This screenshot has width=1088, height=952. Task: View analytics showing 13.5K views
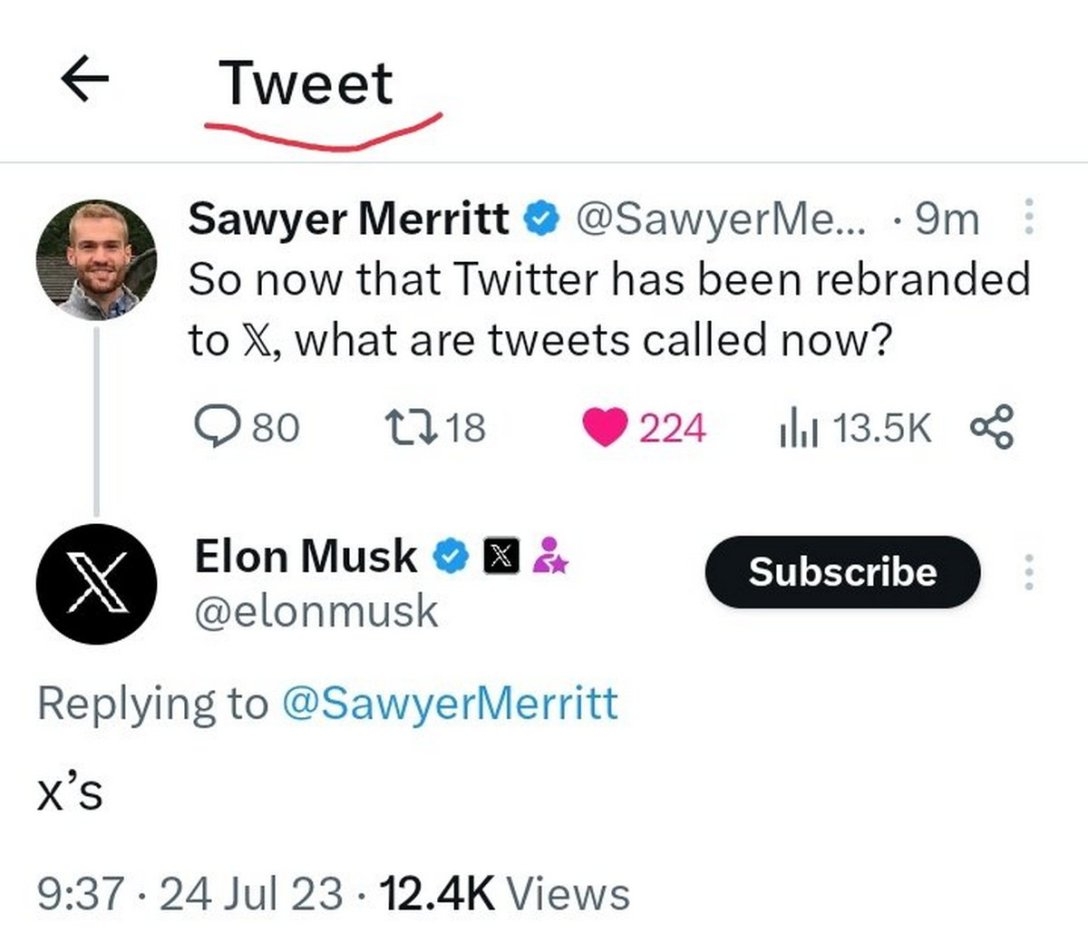coord(794,428)
